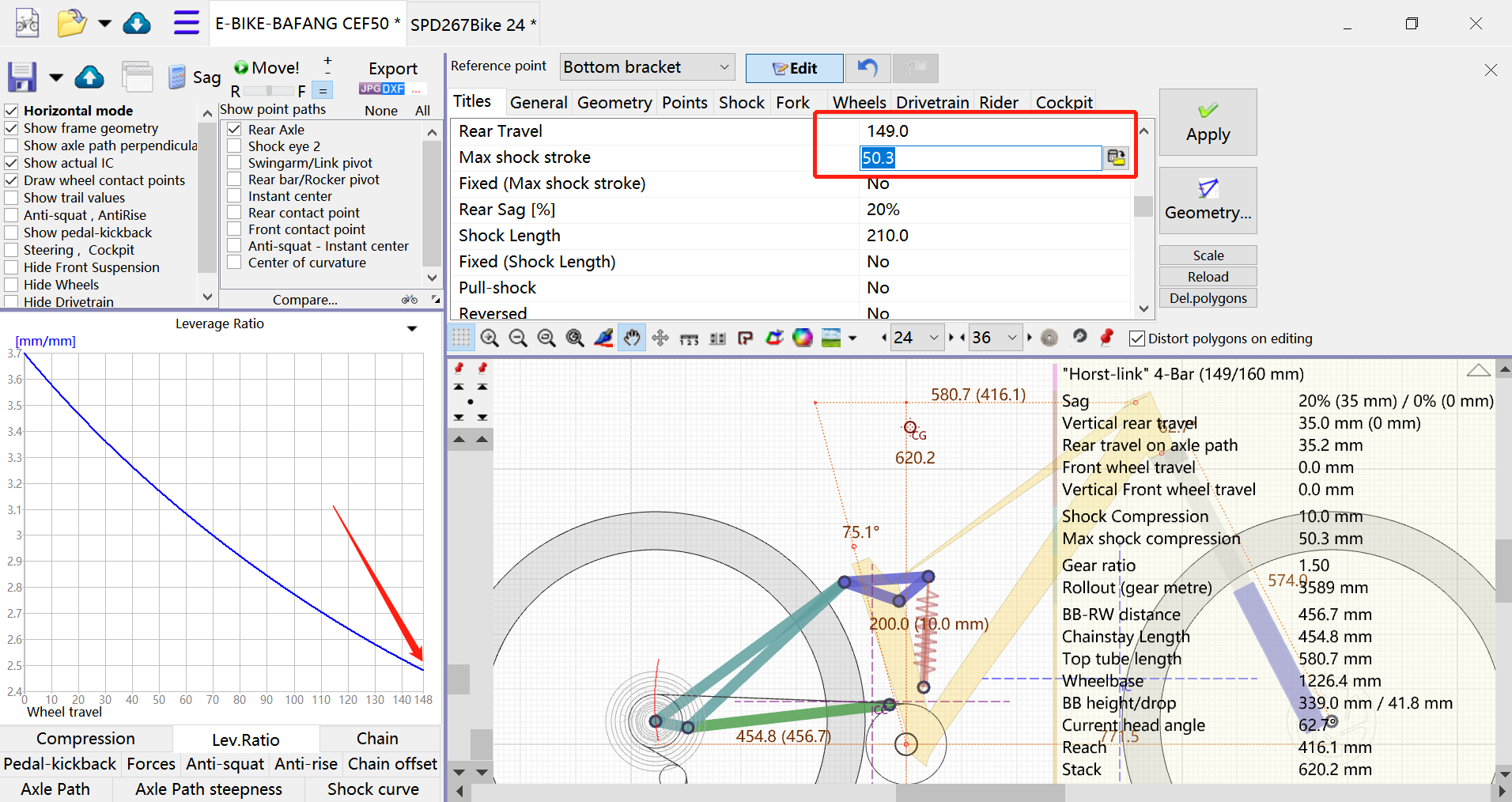Image resolution: width=1512 pixels, height=802 pixels.
Task: Open the Drivetrain tab
Action: [933, 103]
